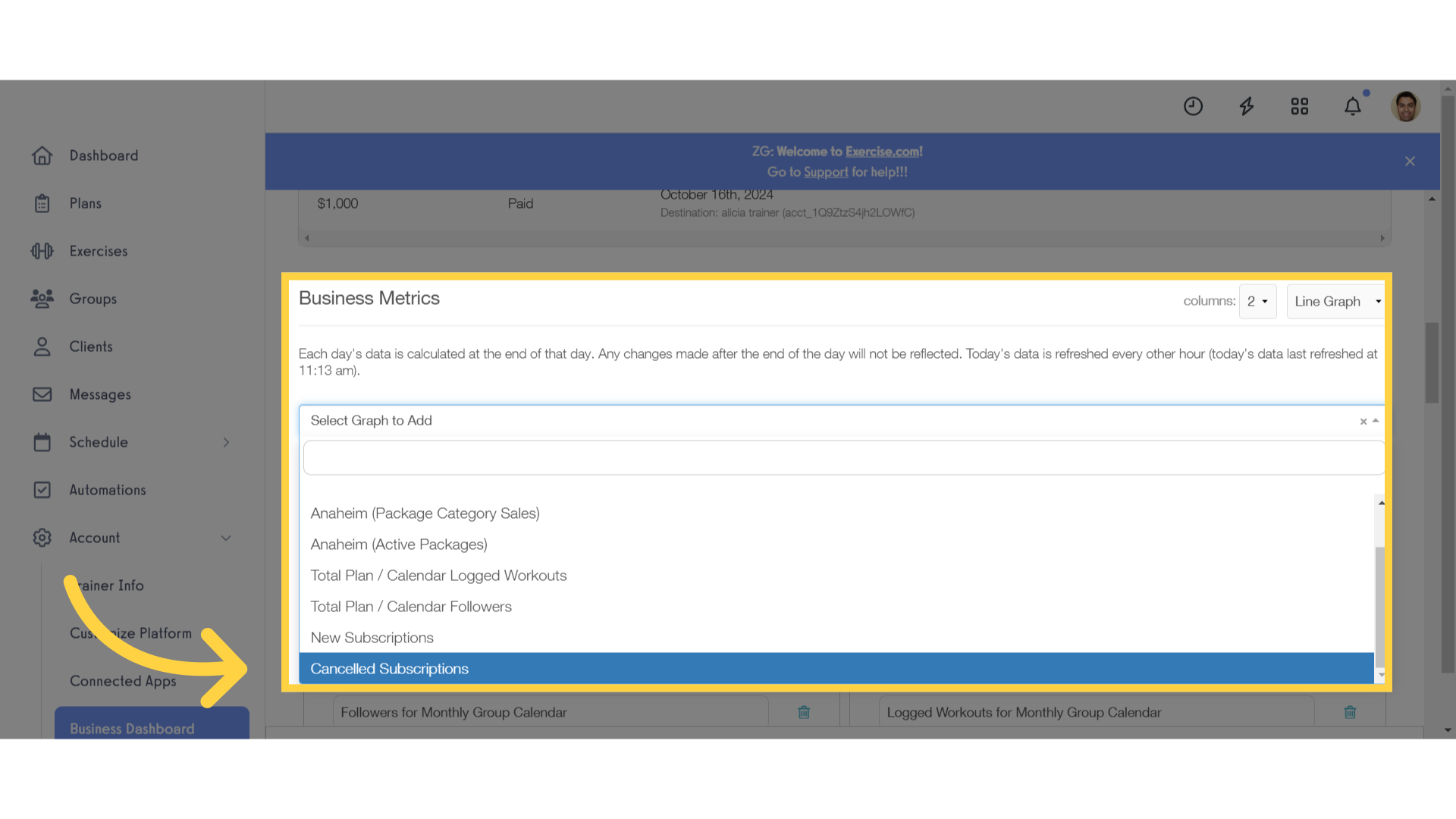The image size is (1456, 819).
Task: Select New Subscriptions from dropdown
Action: point(372,637)
